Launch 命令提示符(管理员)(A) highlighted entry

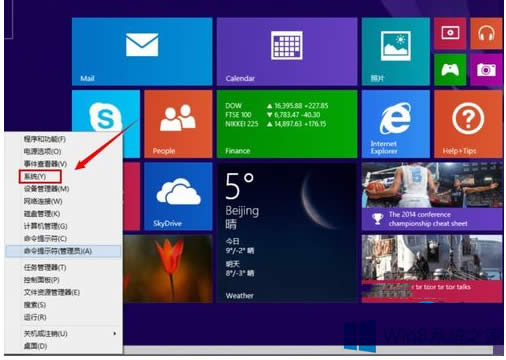(63, 251)
